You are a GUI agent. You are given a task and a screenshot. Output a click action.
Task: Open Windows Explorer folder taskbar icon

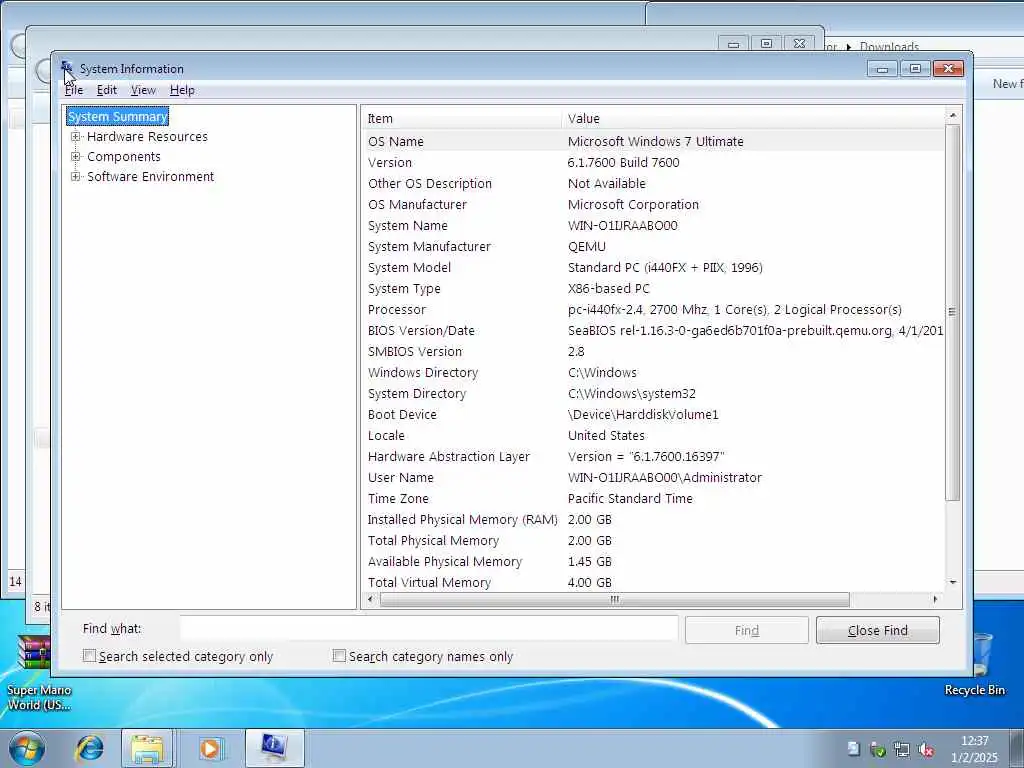[x=148, y=748]
